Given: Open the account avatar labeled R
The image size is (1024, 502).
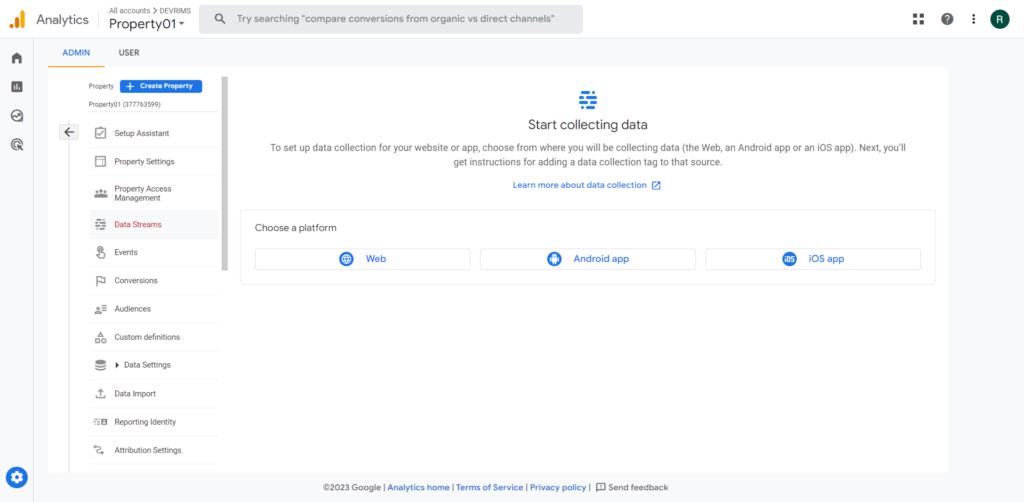Looking at the screenshot, I should tap(999, 19).
